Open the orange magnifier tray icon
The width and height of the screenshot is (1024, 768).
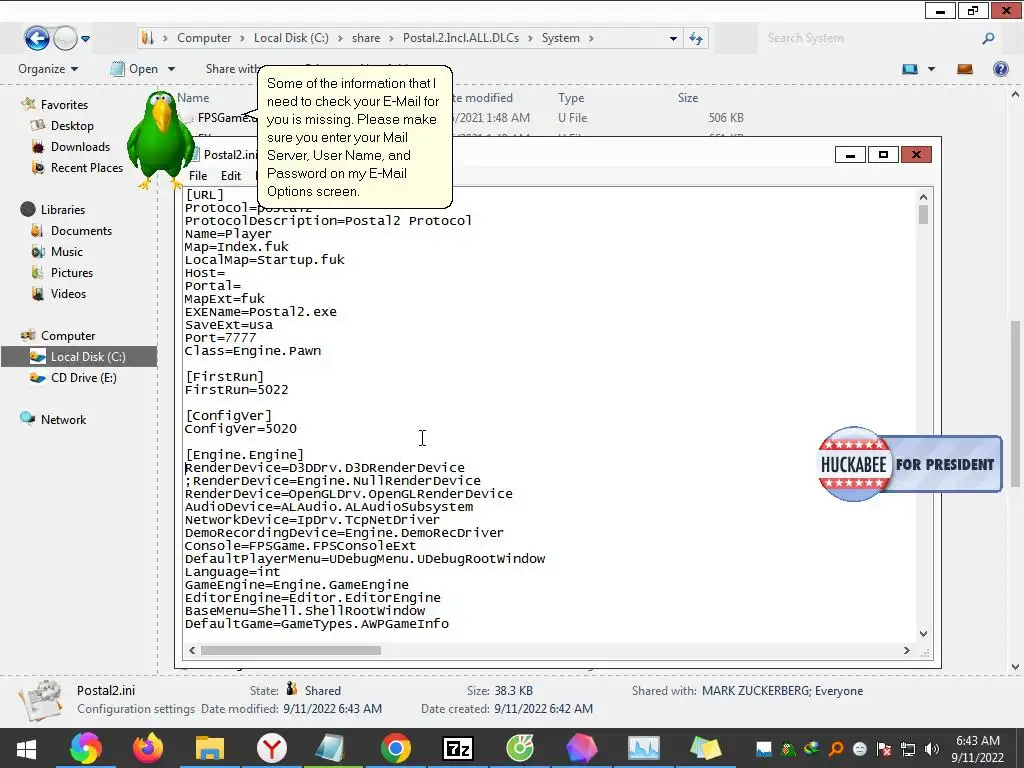(x=835, y=749)
